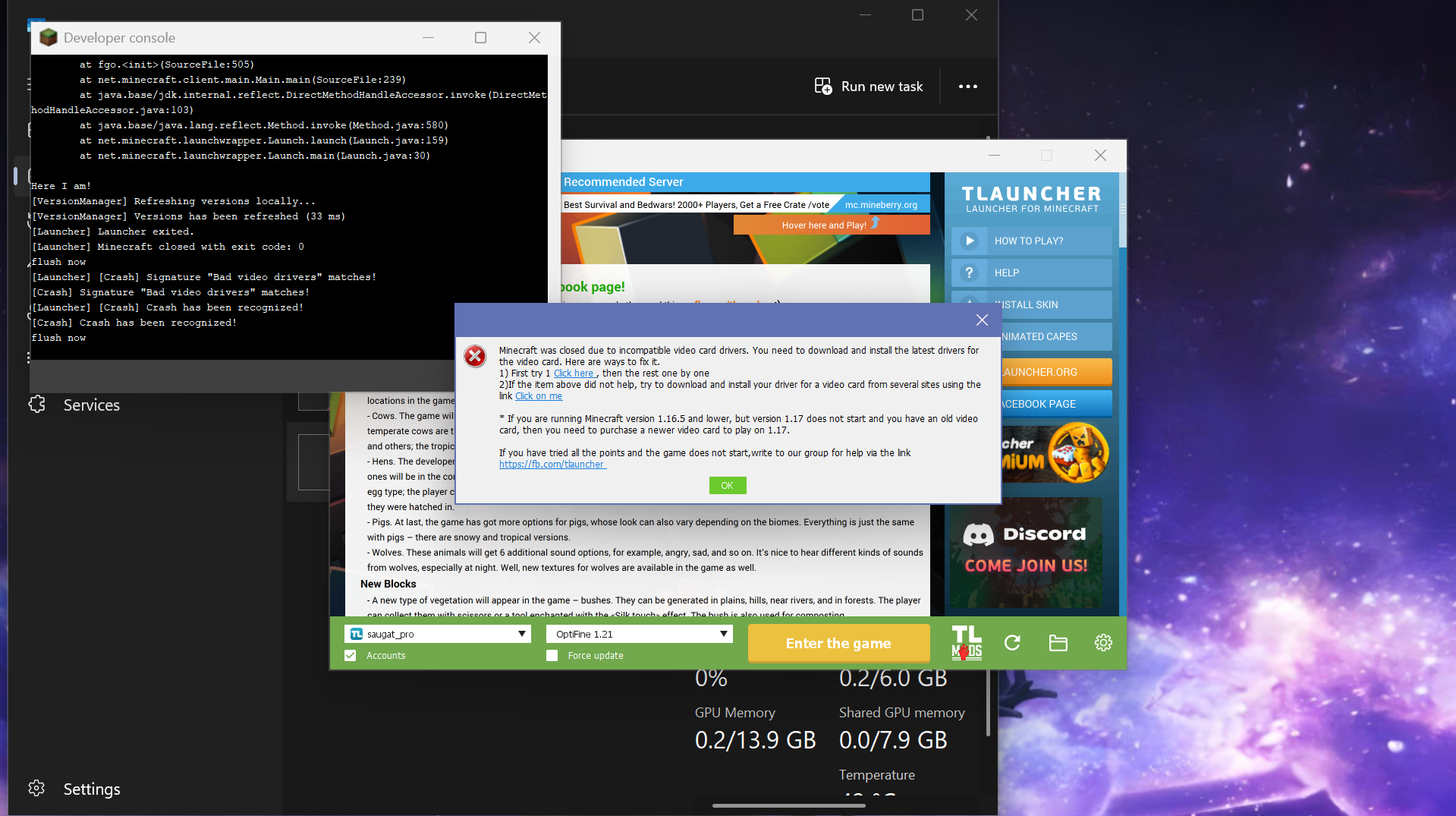Open the TLauncher settings gear icon
This screenshot has height=816, width=1456.
tap(1103, 643)
